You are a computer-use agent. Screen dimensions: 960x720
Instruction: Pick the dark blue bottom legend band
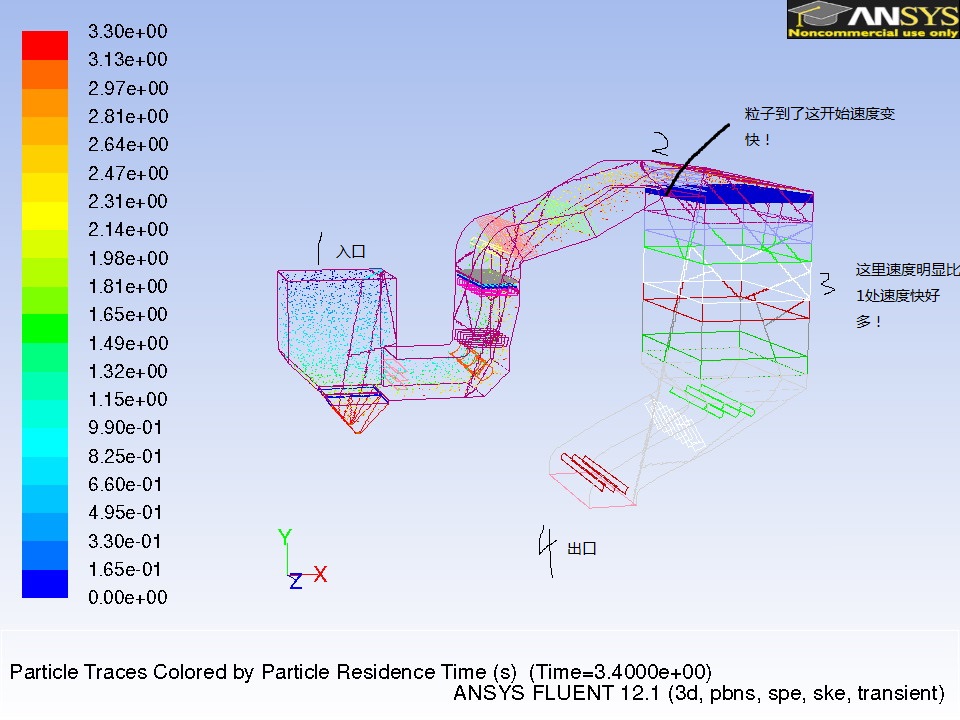[x=45, y=584]
